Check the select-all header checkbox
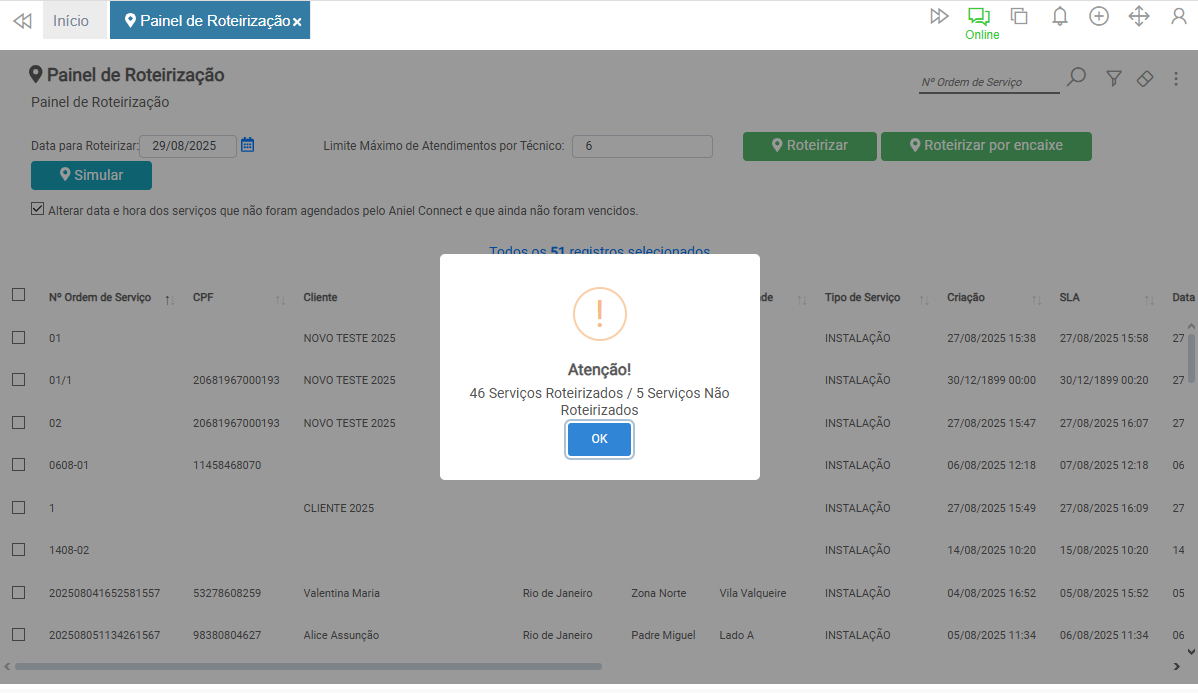Screen dimensions: 1198x693 coord(19,295)
